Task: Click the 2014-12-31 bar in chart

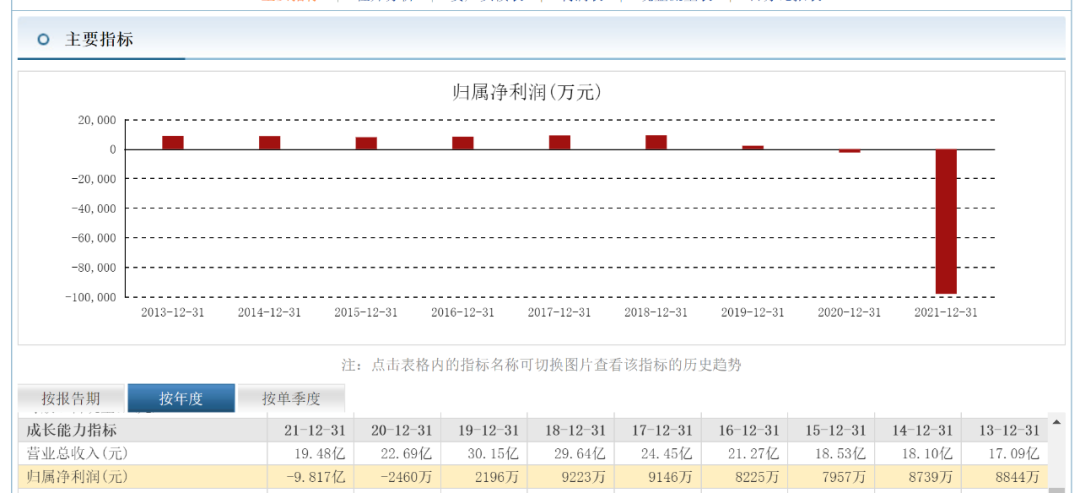Action: coord(270,143)
